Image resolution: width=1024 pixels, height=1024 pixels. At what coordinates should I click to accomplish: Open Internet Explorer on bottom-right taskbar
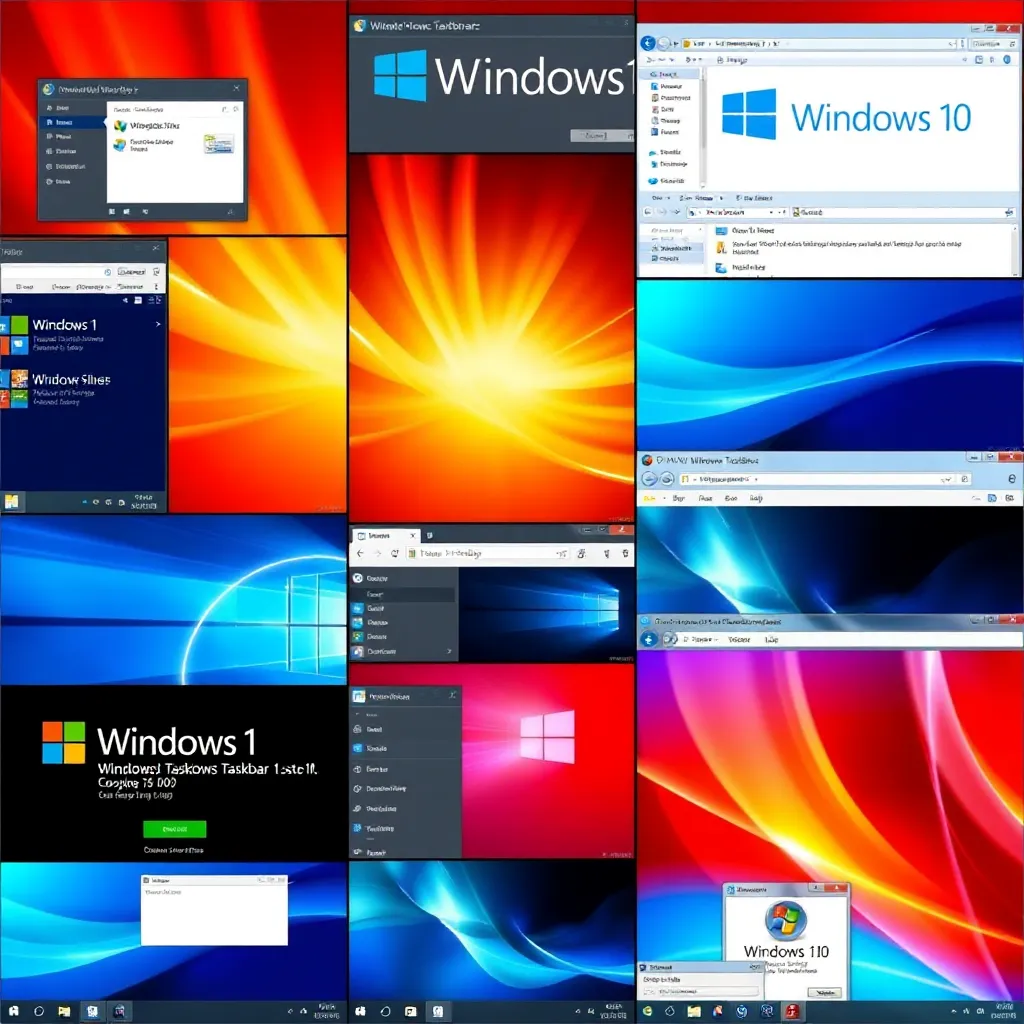click(647, 1011)
